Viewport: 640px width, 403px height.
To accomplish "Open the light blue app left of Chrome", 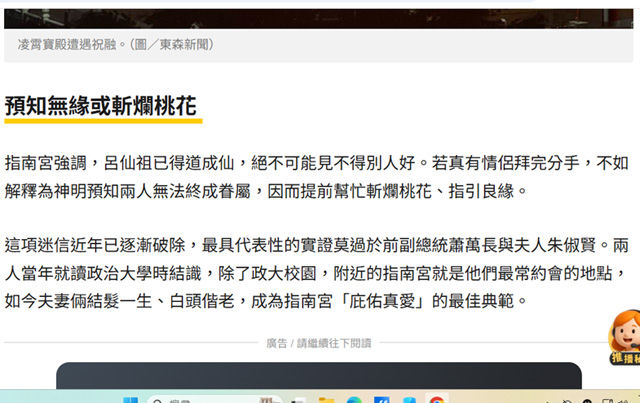I will click(x=409, y=400).
